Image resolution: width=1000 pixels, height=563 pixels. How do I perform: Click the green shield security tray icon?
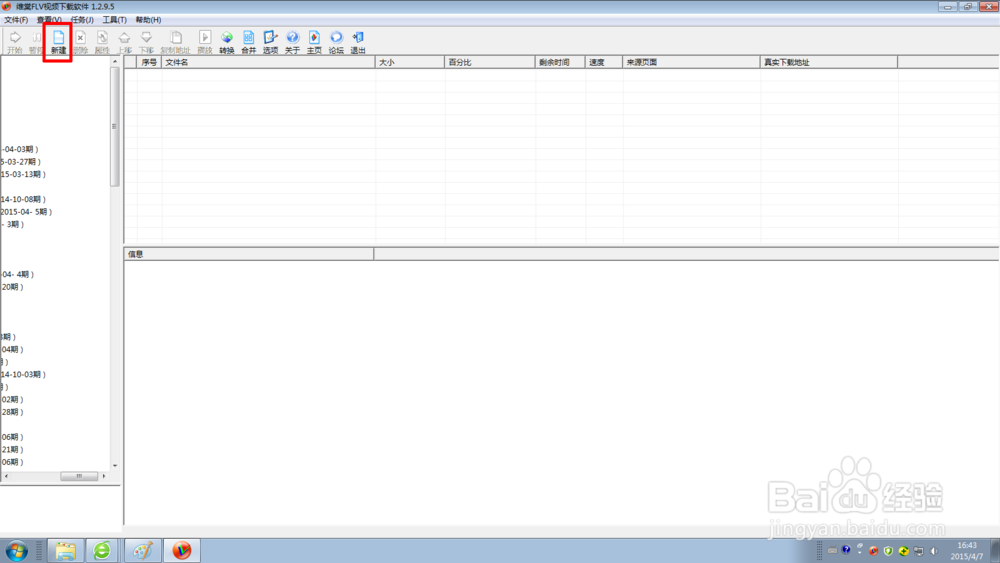click(888, 551)
